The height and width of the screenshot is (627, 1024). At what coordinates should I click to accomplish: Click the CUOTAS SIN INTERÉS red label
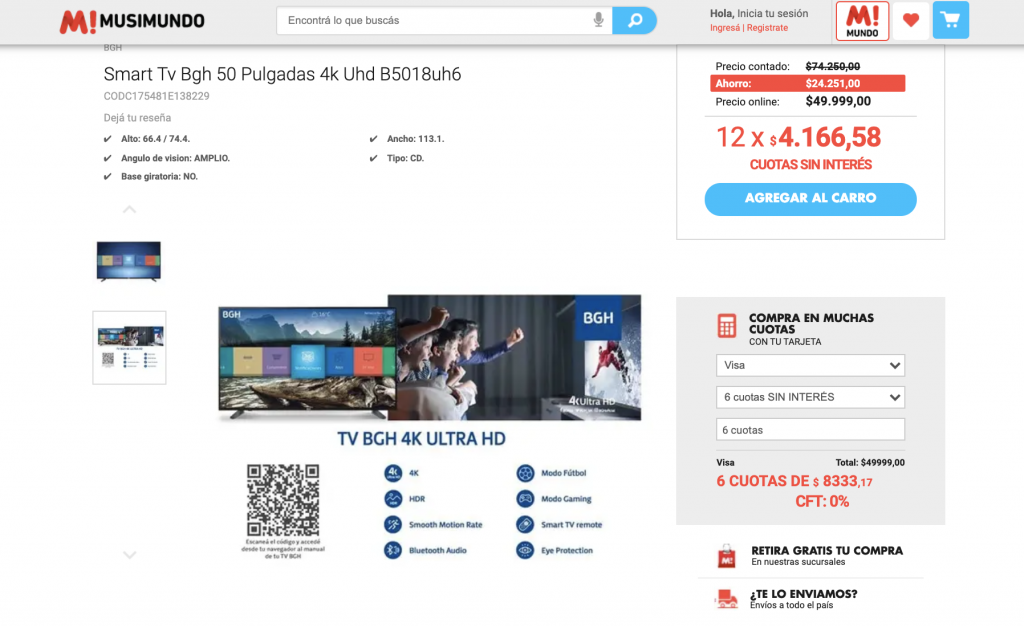(810, 165)
